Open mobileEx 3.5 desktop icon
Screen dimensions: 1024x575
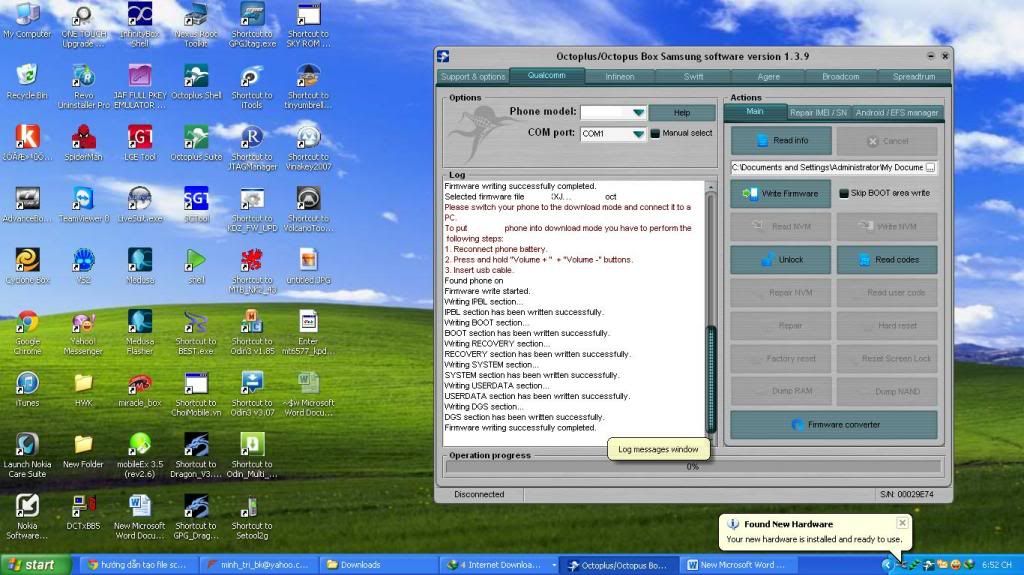pos(140,455)
